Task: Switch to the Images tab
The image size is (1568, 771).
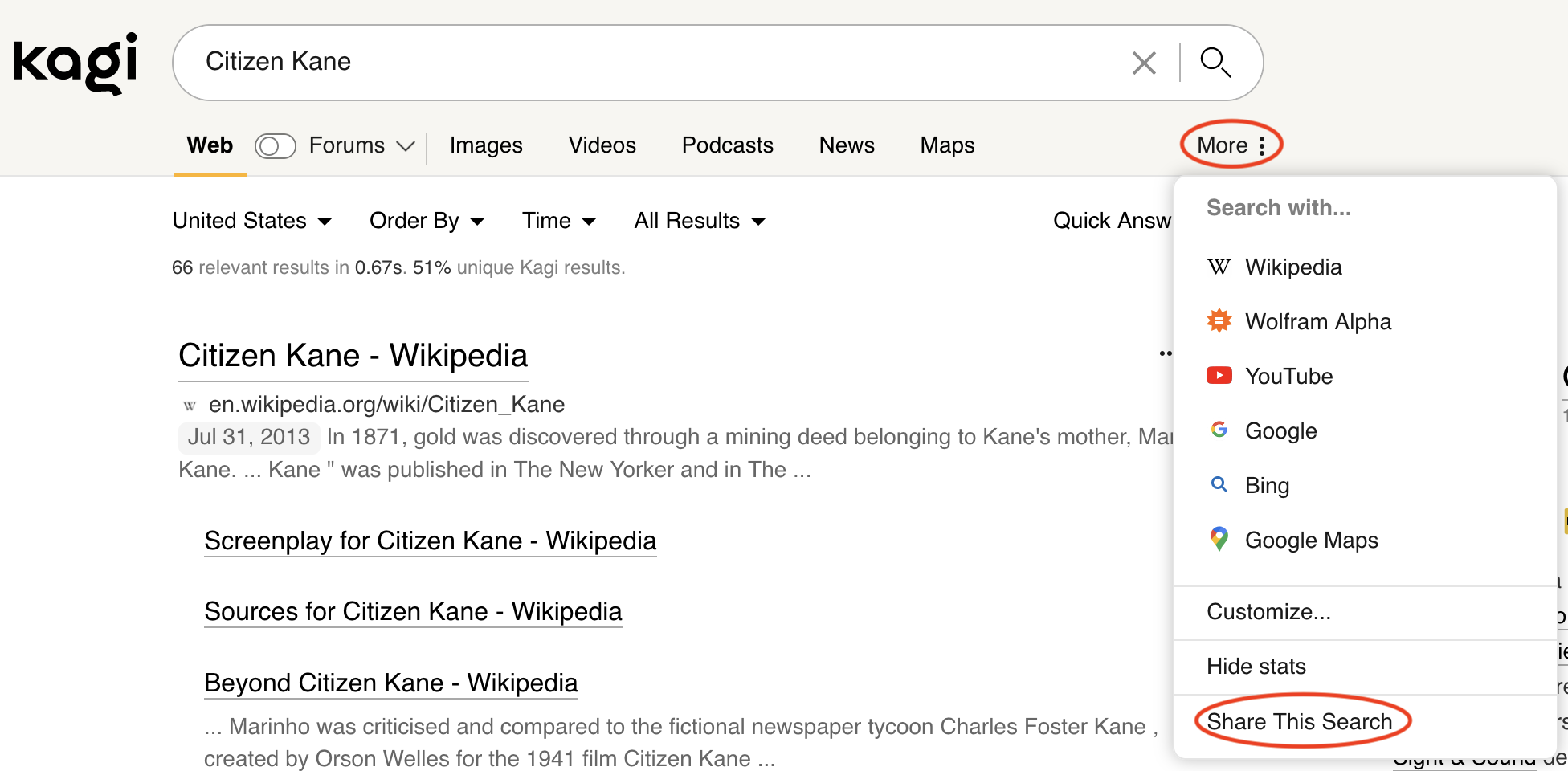Action: (486, 145)
